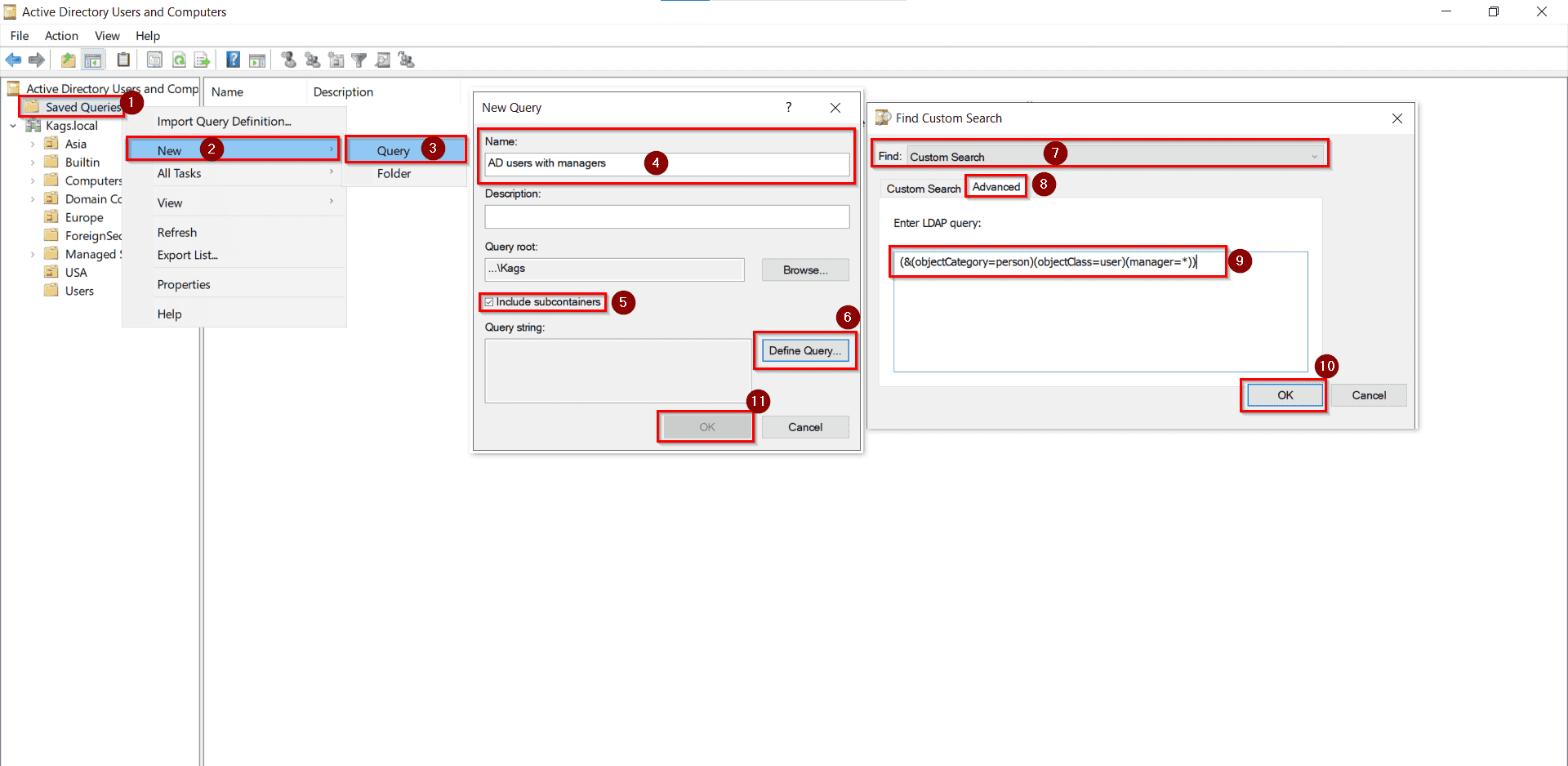Click the Create New User icon

(x=287, y=60)
